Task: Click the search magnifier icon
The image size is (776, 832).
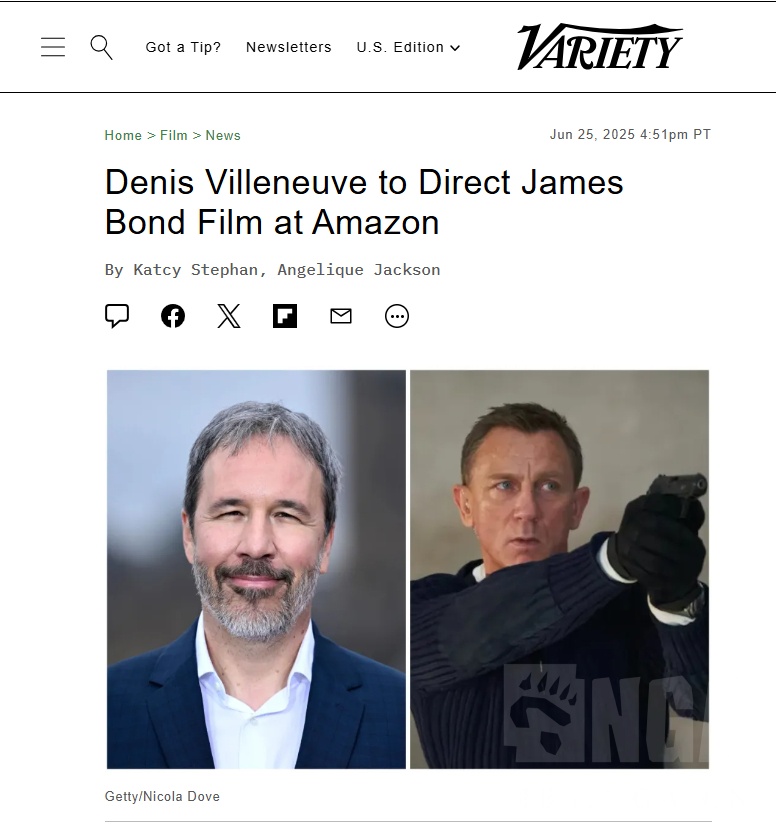Action: (x=101, y=47)
